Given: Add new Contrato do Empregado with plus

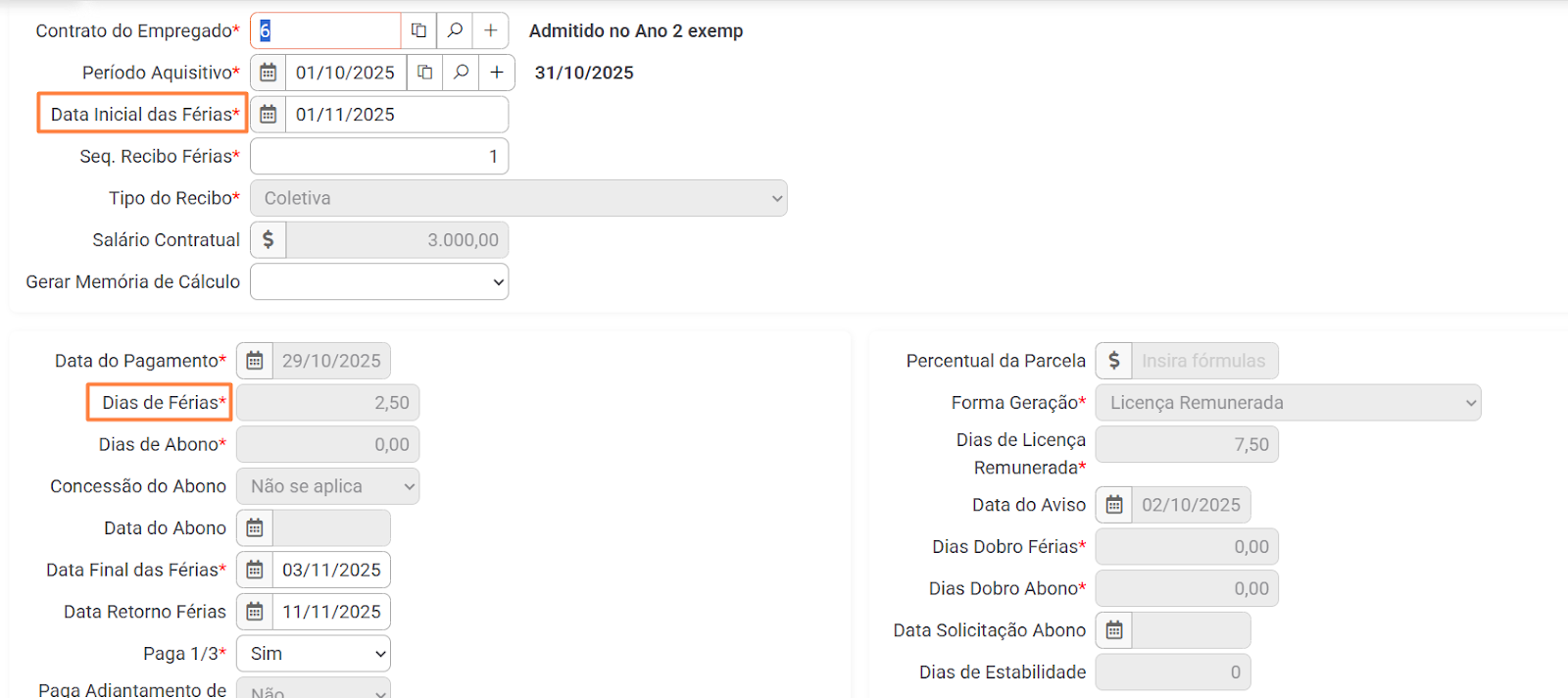Looking at the screenshot, I should (491, 30).
